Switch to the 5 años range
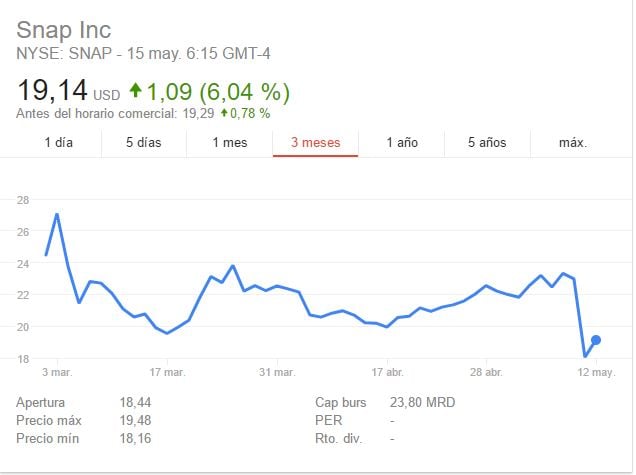 coord(487,142)
